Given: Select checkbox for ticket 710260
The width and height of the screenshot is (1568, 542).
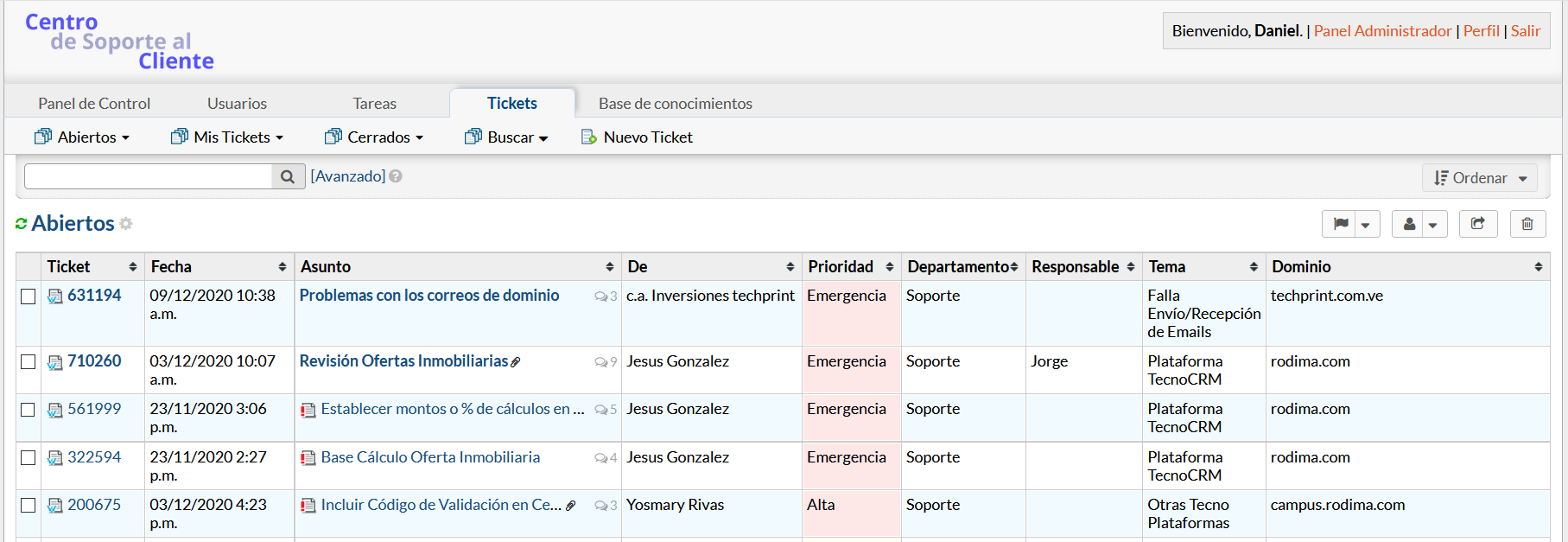Looking at the screenshot, I should coord(29,362).
